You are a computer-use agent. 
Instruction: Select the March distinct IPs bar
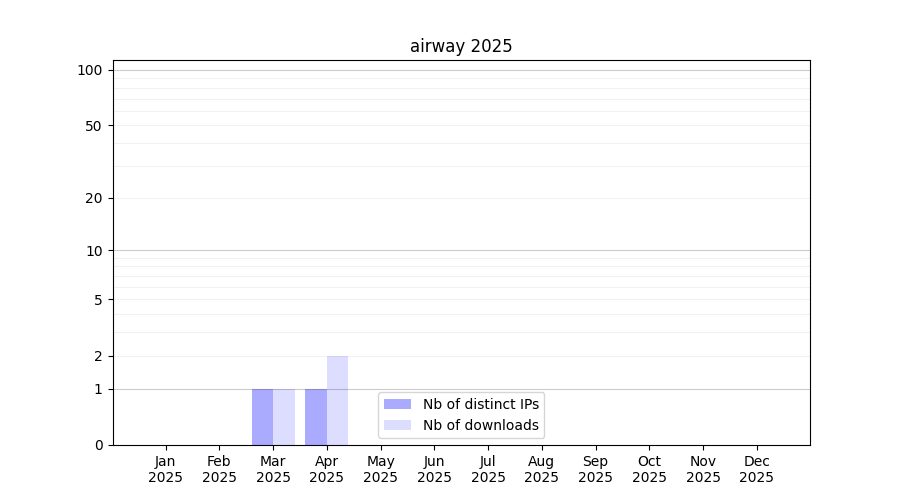tap(262, 417)
